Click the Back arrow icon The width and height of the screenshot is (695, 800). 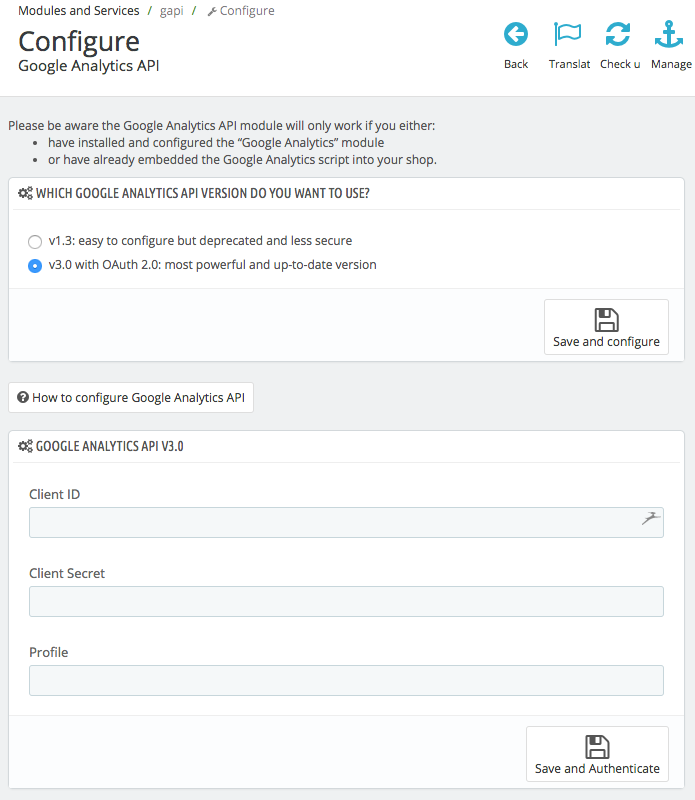coord(516,35)
